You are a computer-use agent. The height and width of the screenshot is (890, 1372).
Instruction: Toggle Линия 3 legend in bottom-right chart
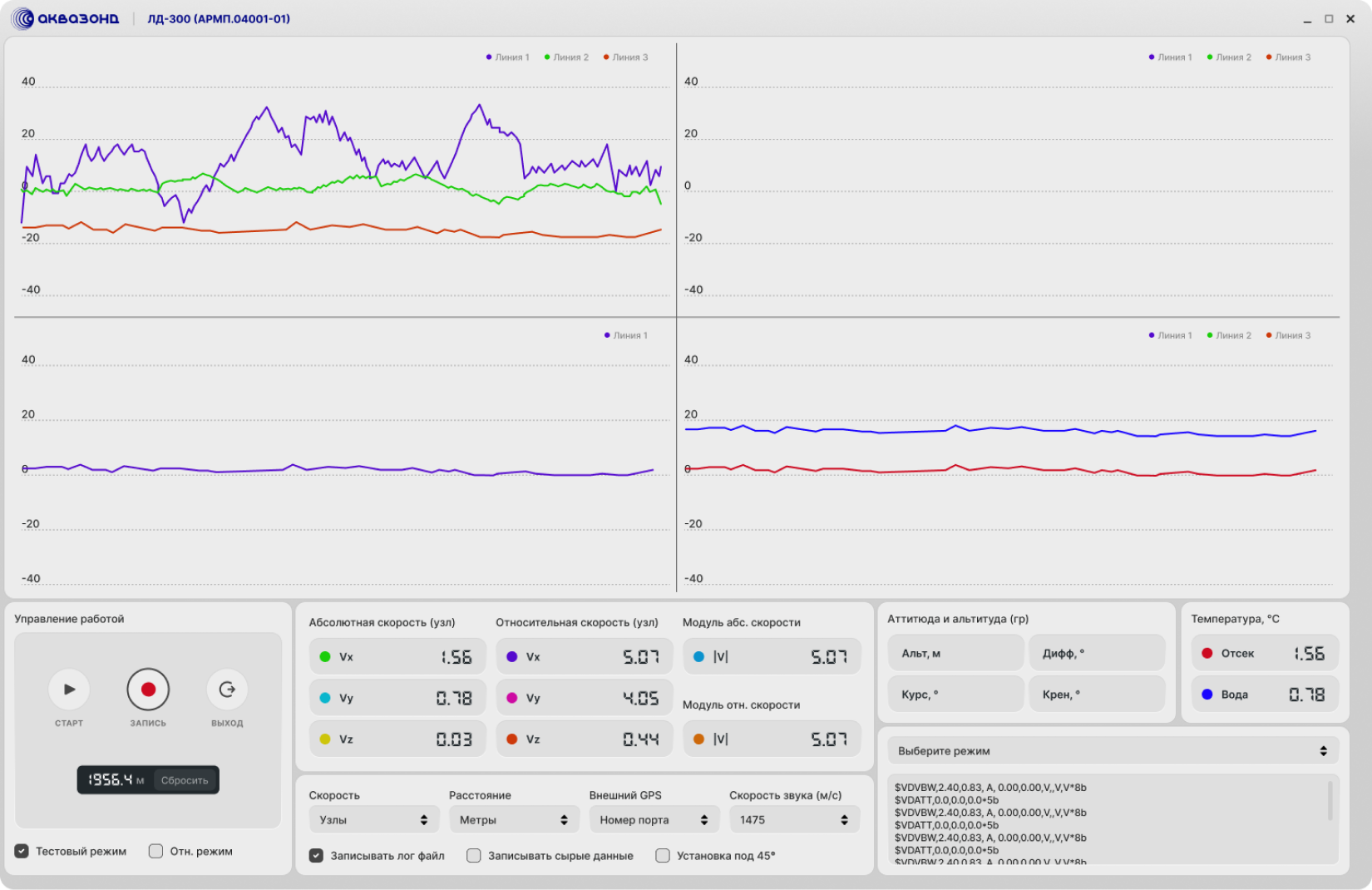(1288, 335)
